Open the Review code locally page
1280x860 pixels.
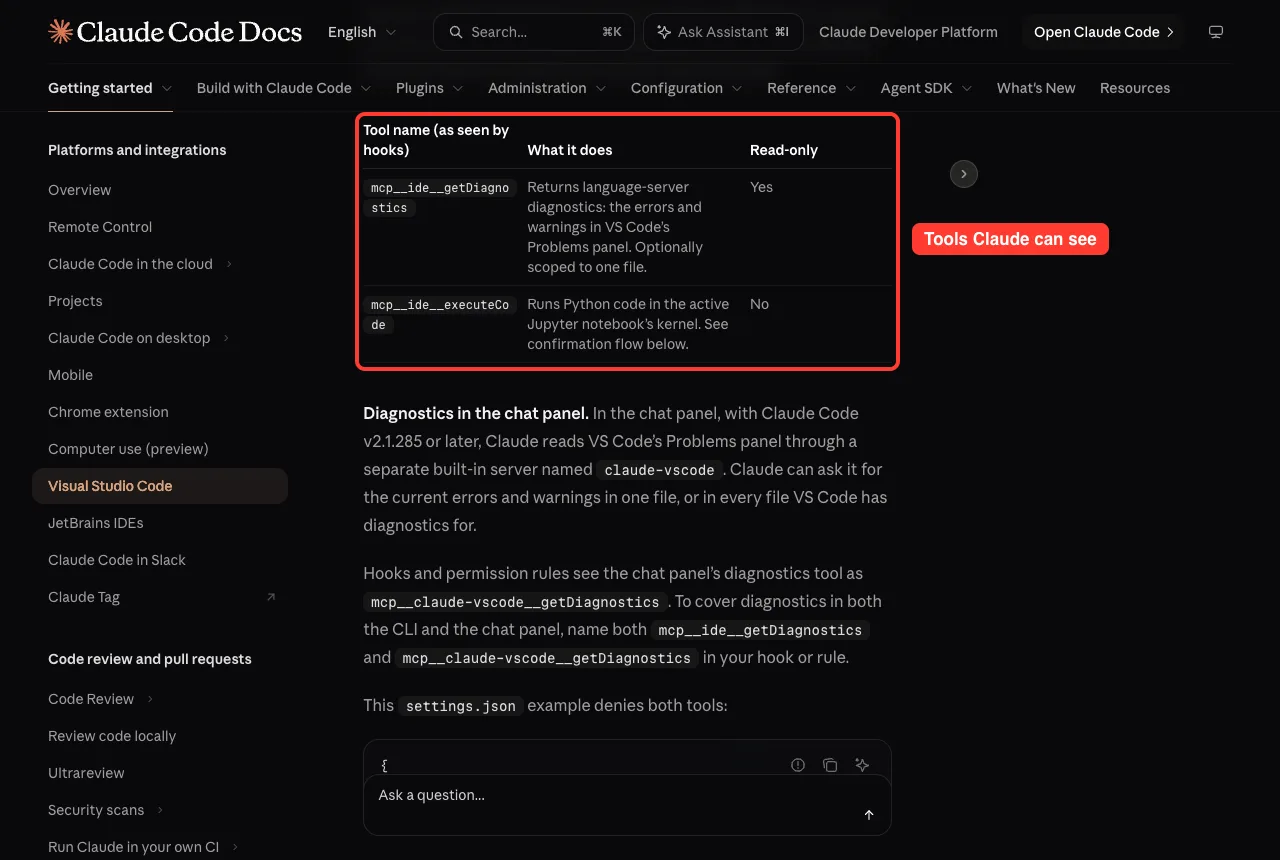click(112, 736)
